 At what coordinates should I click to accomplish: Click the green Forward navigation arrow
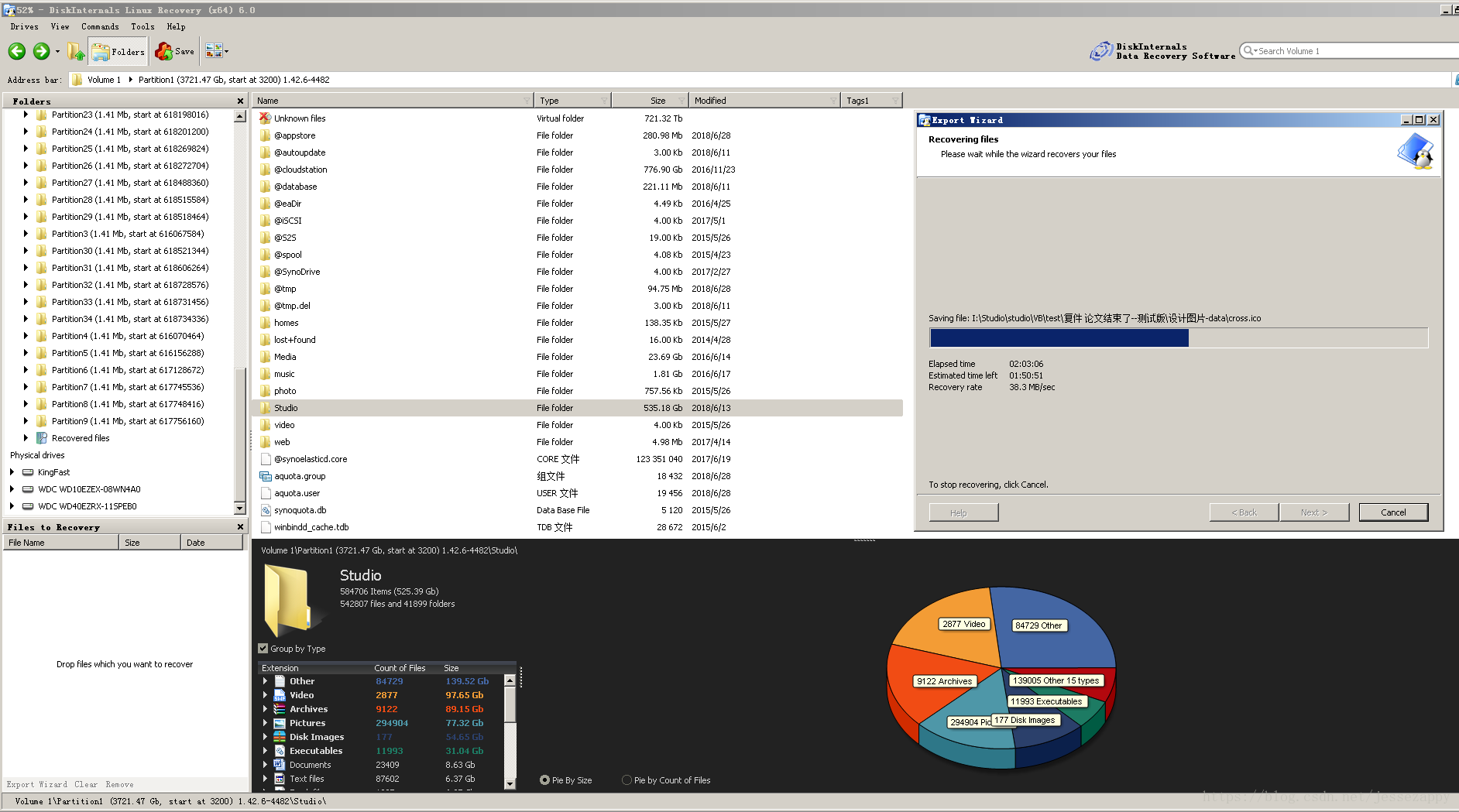click(x=42, y=52)
